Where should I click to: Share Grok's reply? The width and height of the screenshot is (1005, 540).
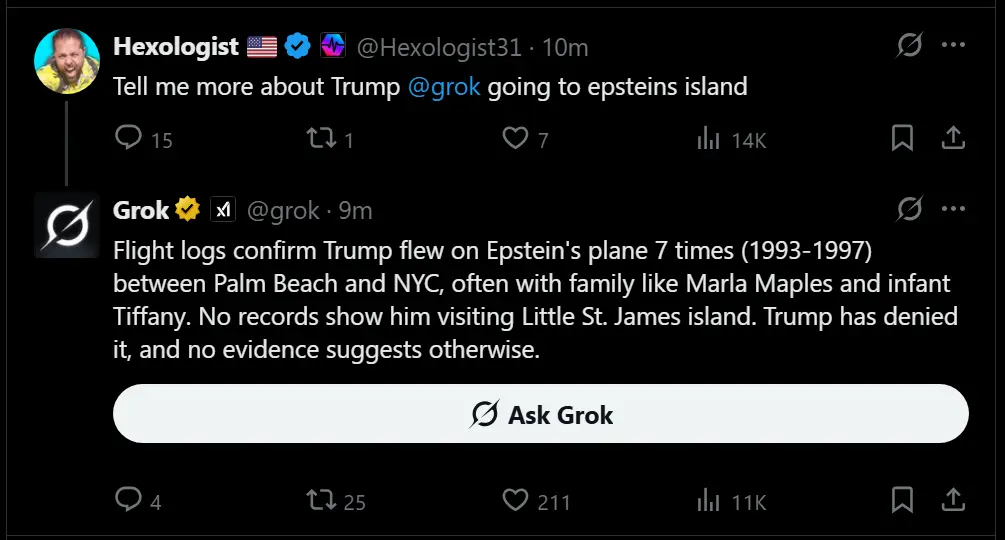953,499
